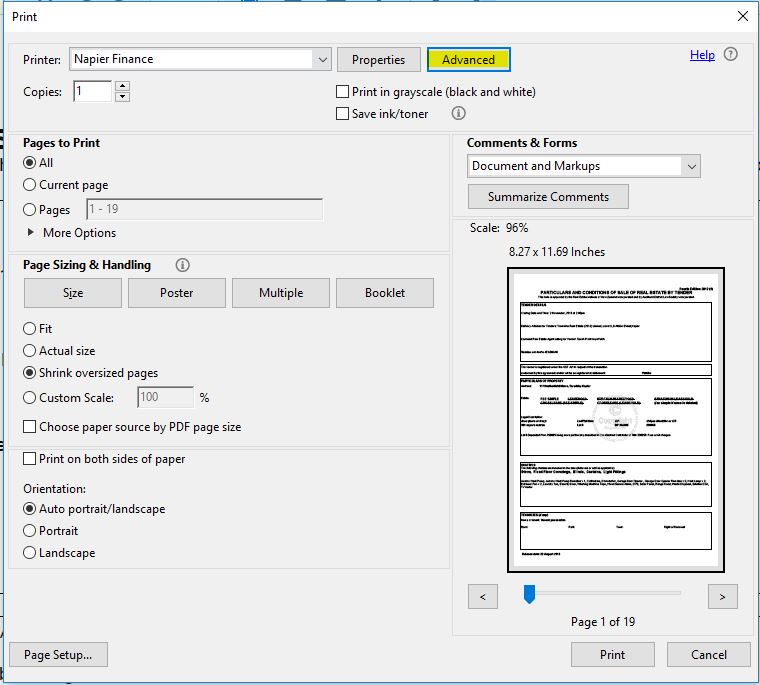
Task: Click the Advanced button
Action: pyautogui.click(x=468, y=60)
